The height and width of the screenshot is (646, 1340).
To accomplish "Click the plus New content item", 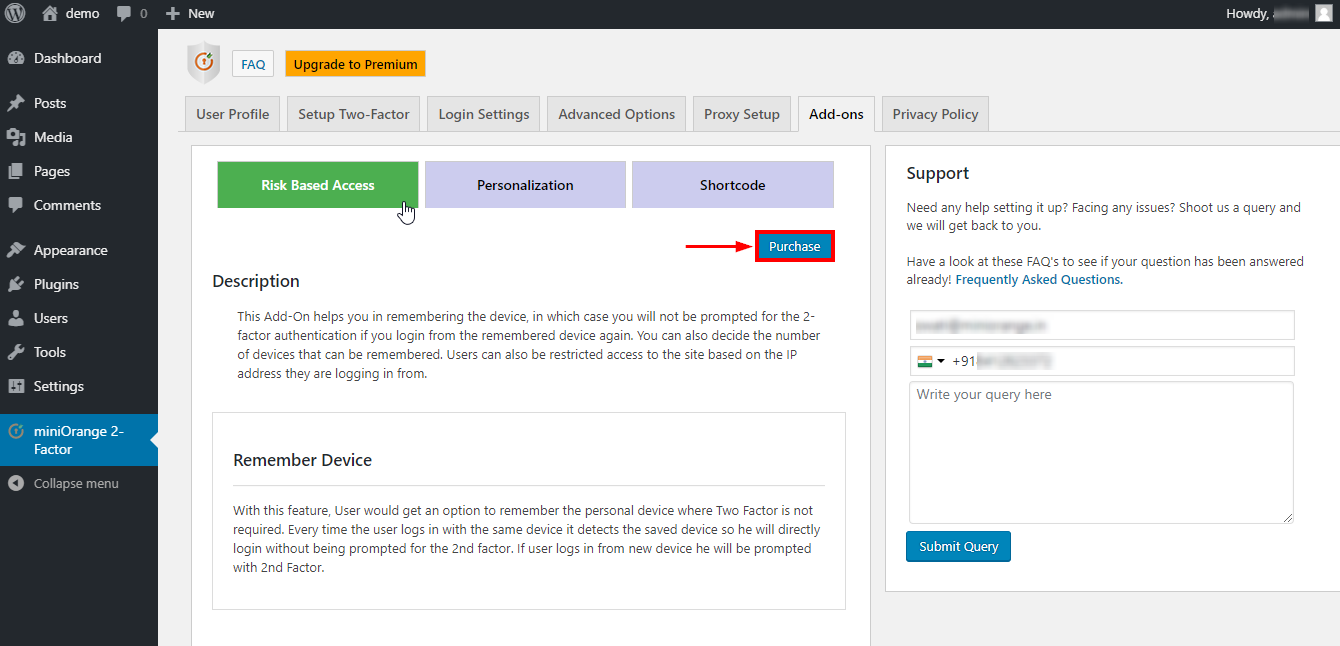I will (x=190, y=14).
